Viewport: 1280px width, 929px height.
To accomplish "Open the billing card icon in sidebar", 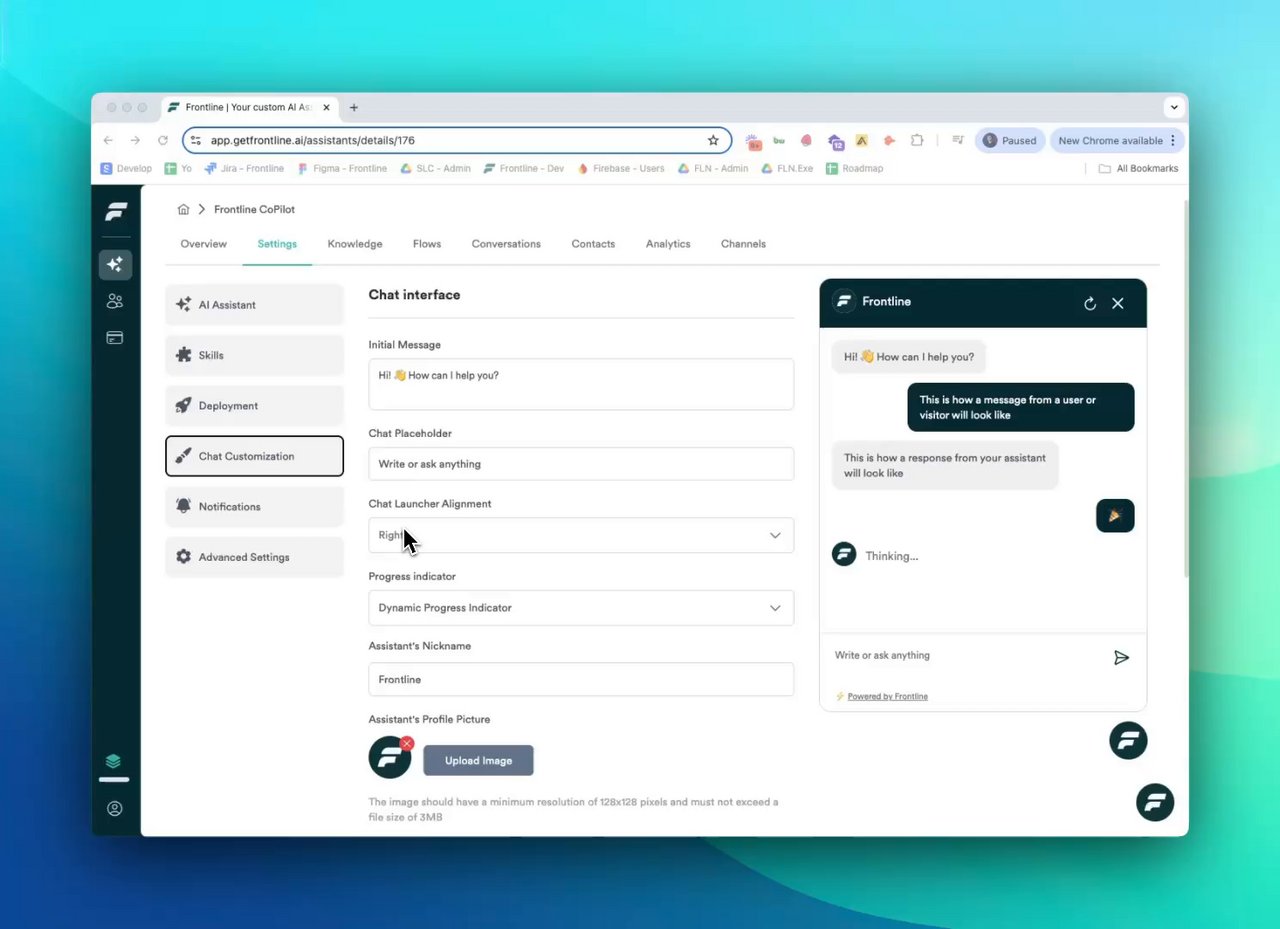I will [x=115, y=338].
